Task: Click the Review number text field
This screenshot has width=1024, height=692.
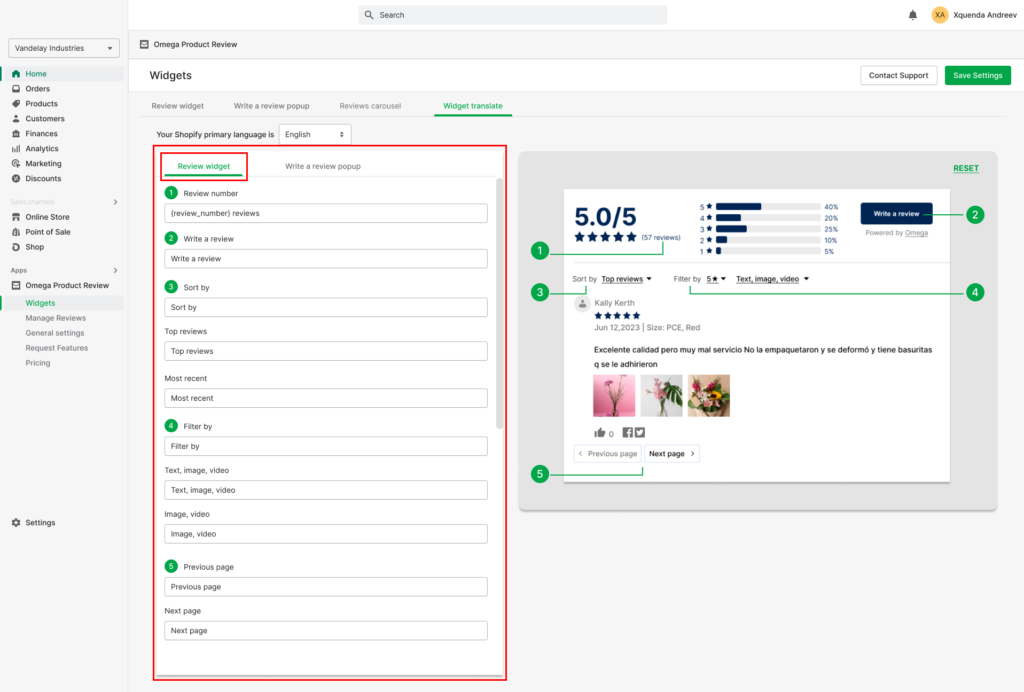Action: click(x=326, y=213)
